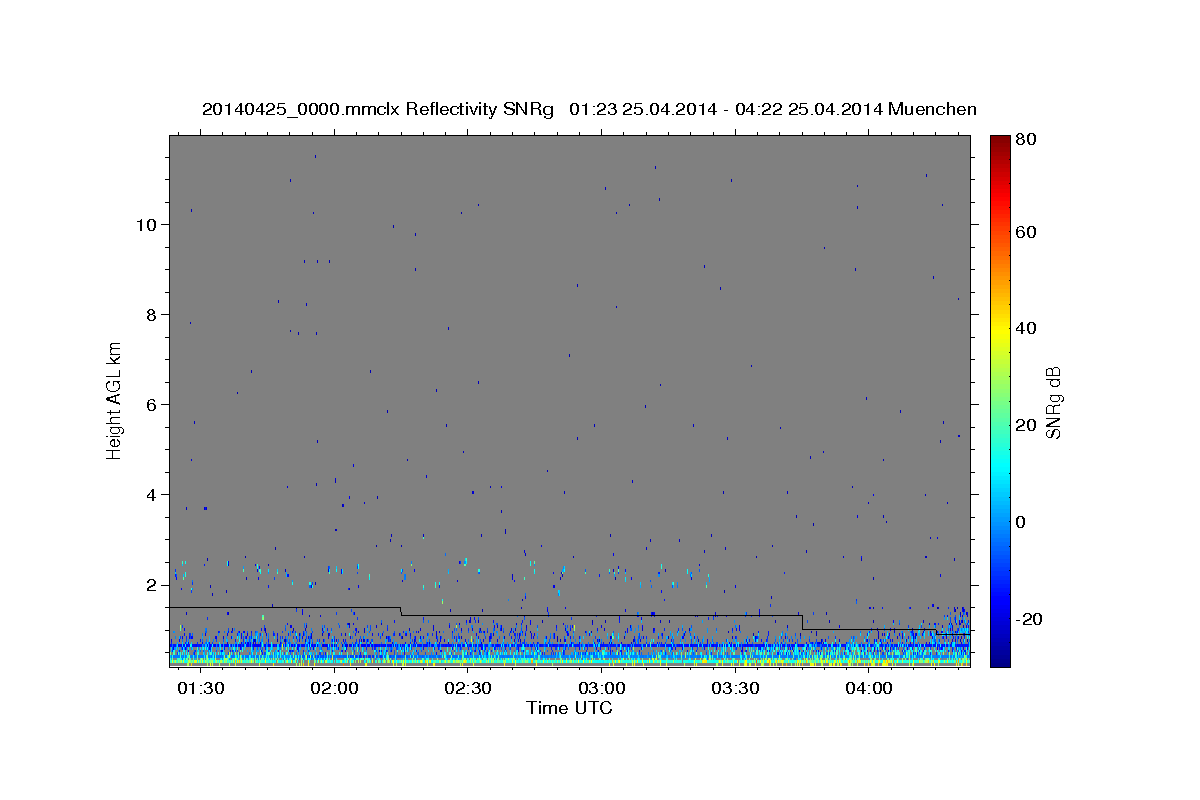This screenshot has width=1200, height=800.
Task: Click the plot title text
Action: [x=589, y=109]
